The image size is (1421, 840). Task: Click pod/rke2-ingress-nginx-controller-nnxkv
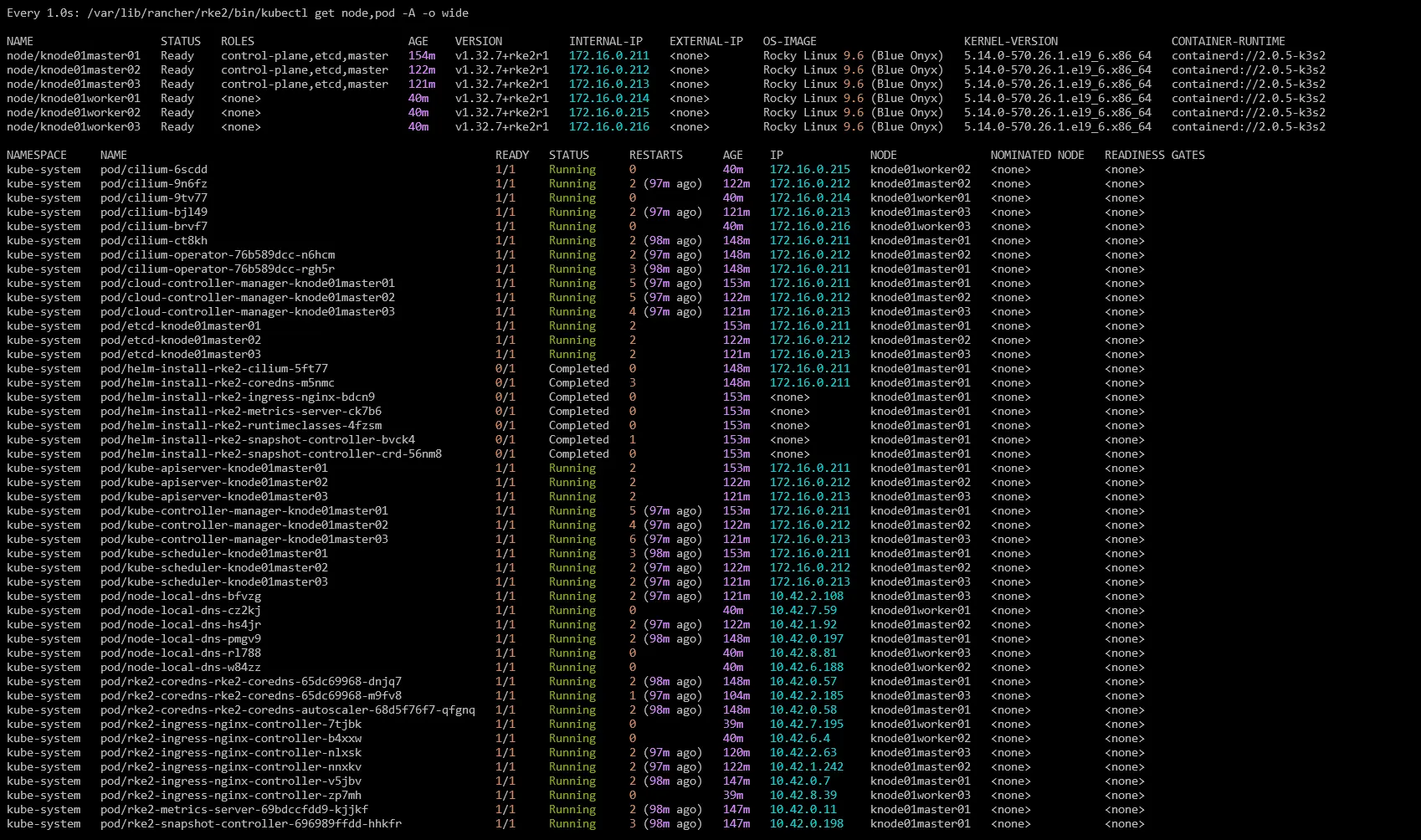[231, 766]
